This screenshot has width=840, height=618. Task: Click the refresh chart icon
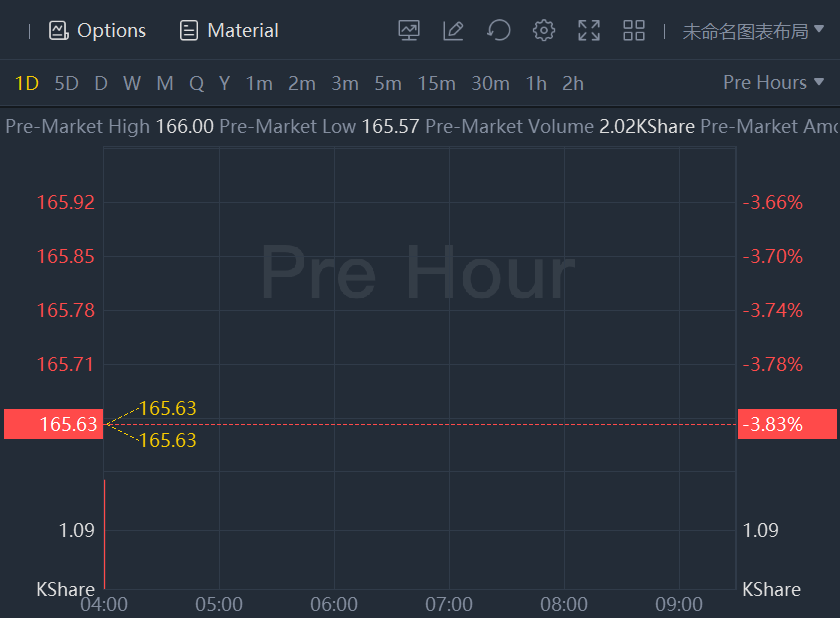click(498, 30)
